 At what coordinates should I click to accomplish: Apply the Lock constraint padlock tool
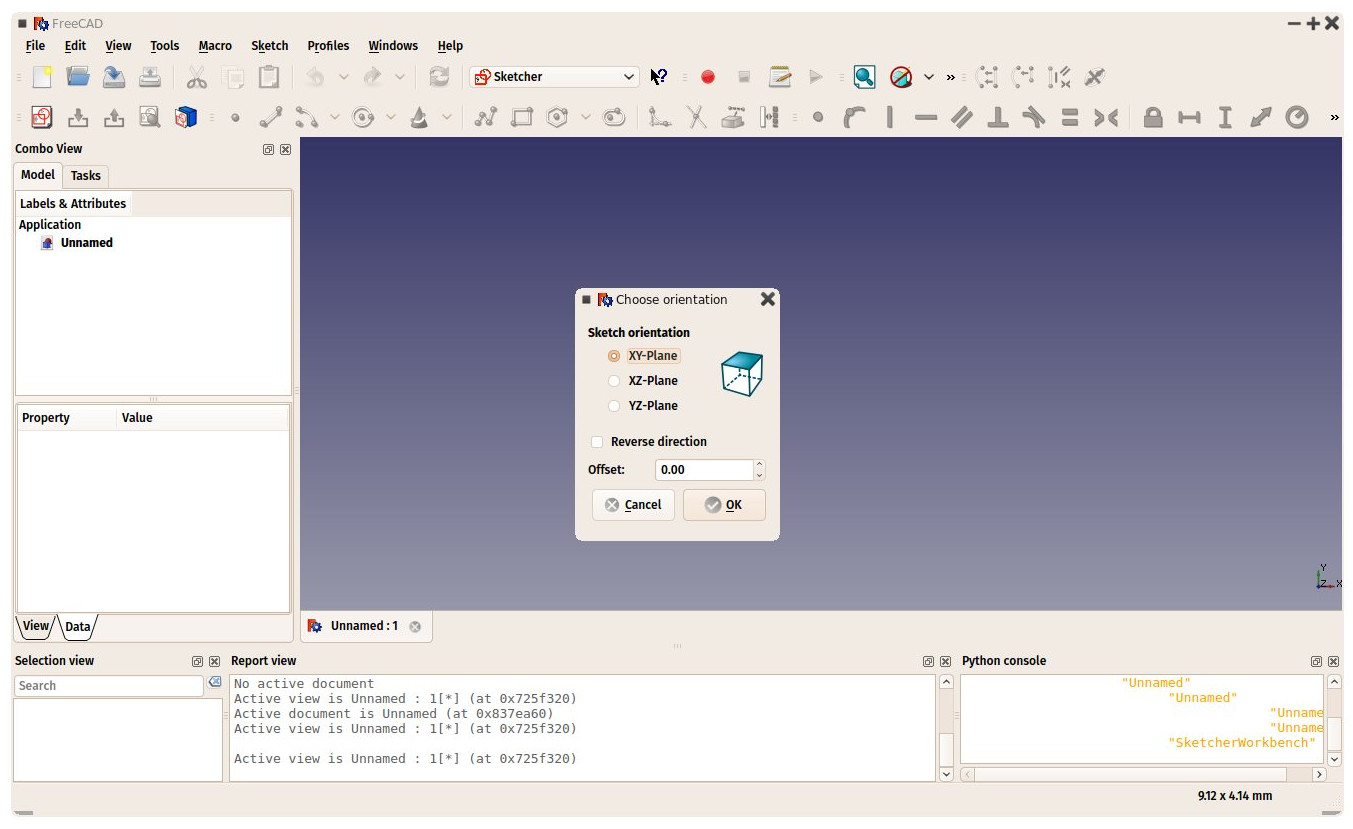click(x=1153, y=117)
